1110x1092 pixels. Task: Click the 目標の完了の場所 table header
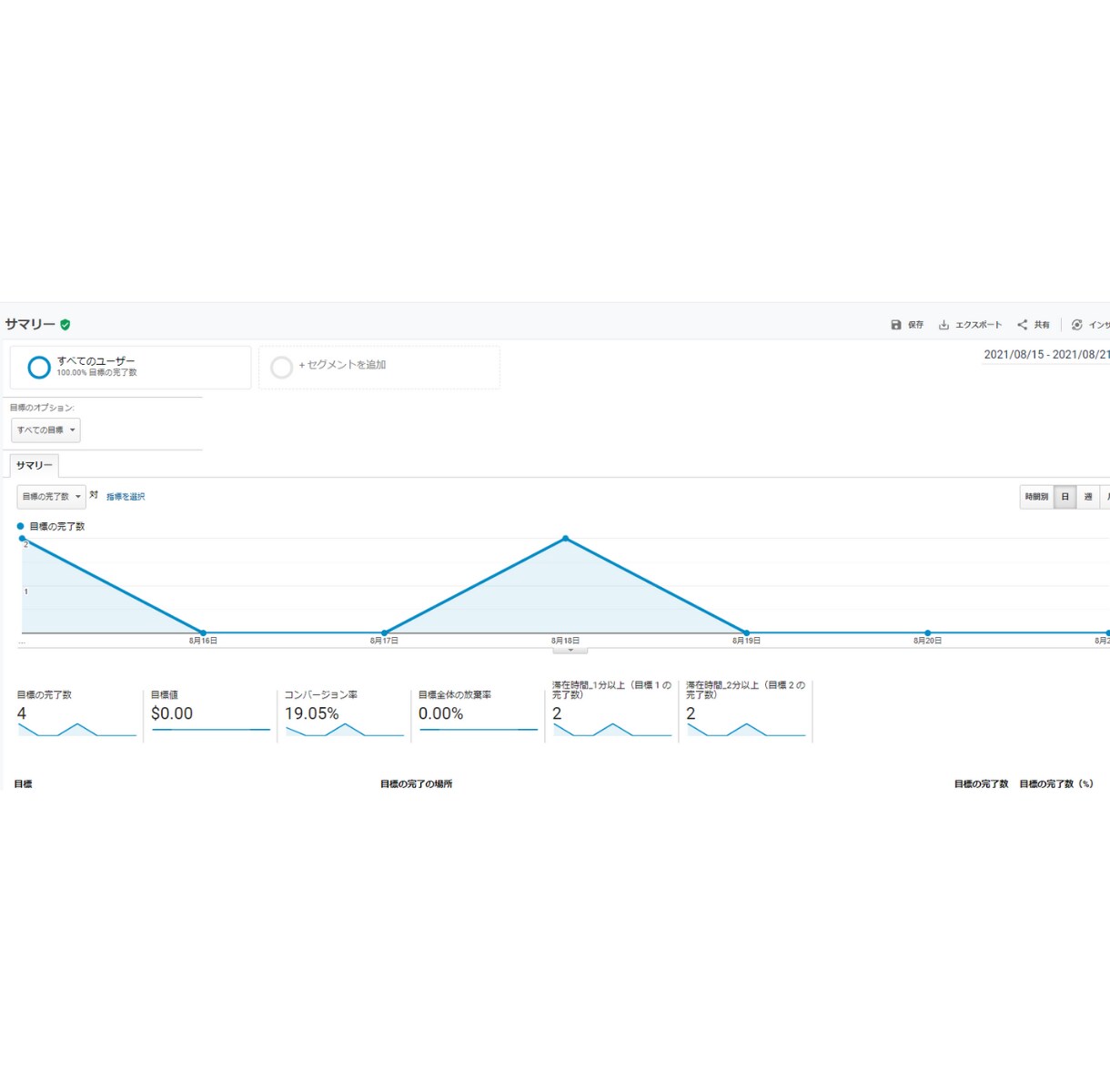[417, 784]
